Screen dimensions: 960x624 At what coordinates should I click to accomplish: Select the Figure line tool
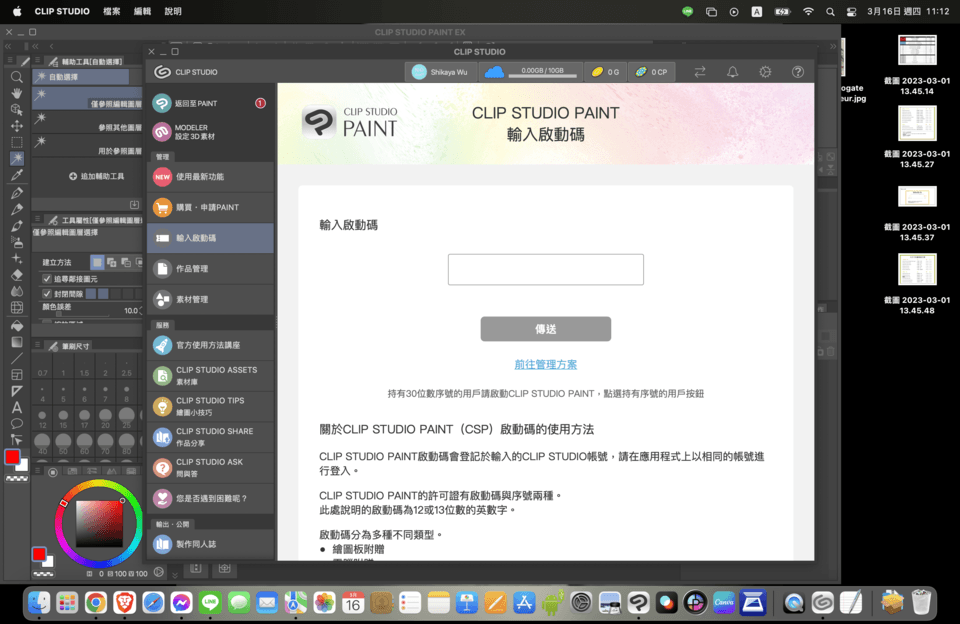pyautogui.click(x=17, y=358)
